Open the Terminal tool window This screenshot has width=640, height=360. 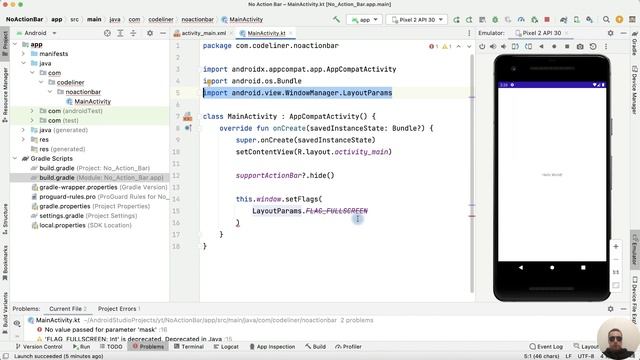(189, 347)
